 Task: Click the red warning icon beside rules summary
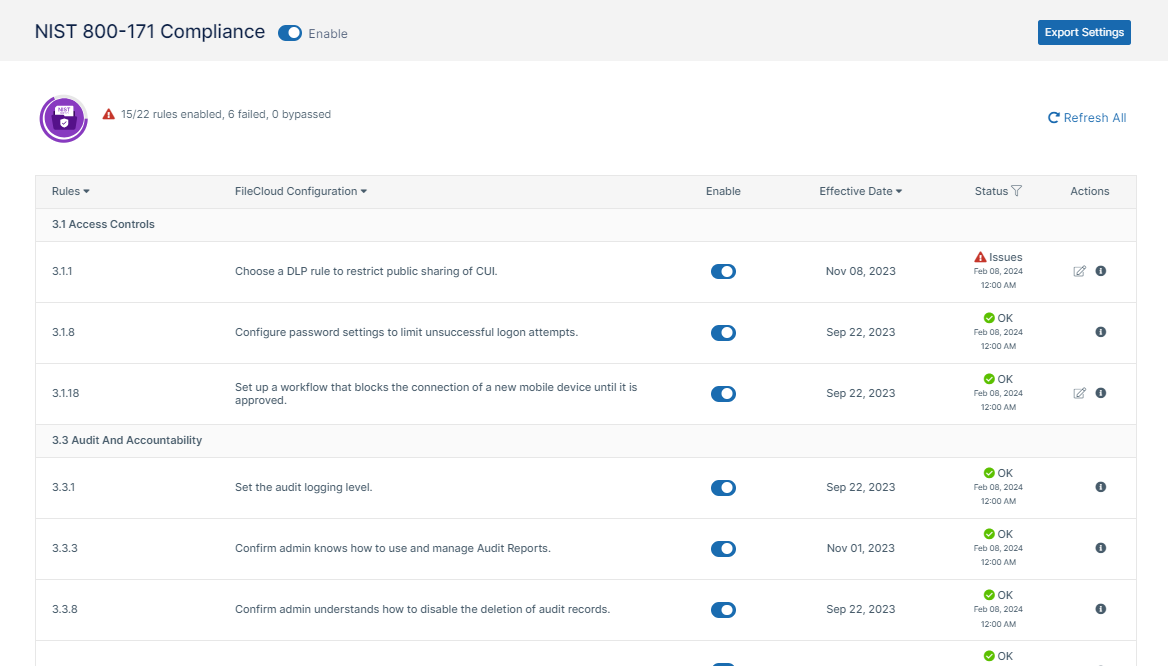tap(109, 114)
